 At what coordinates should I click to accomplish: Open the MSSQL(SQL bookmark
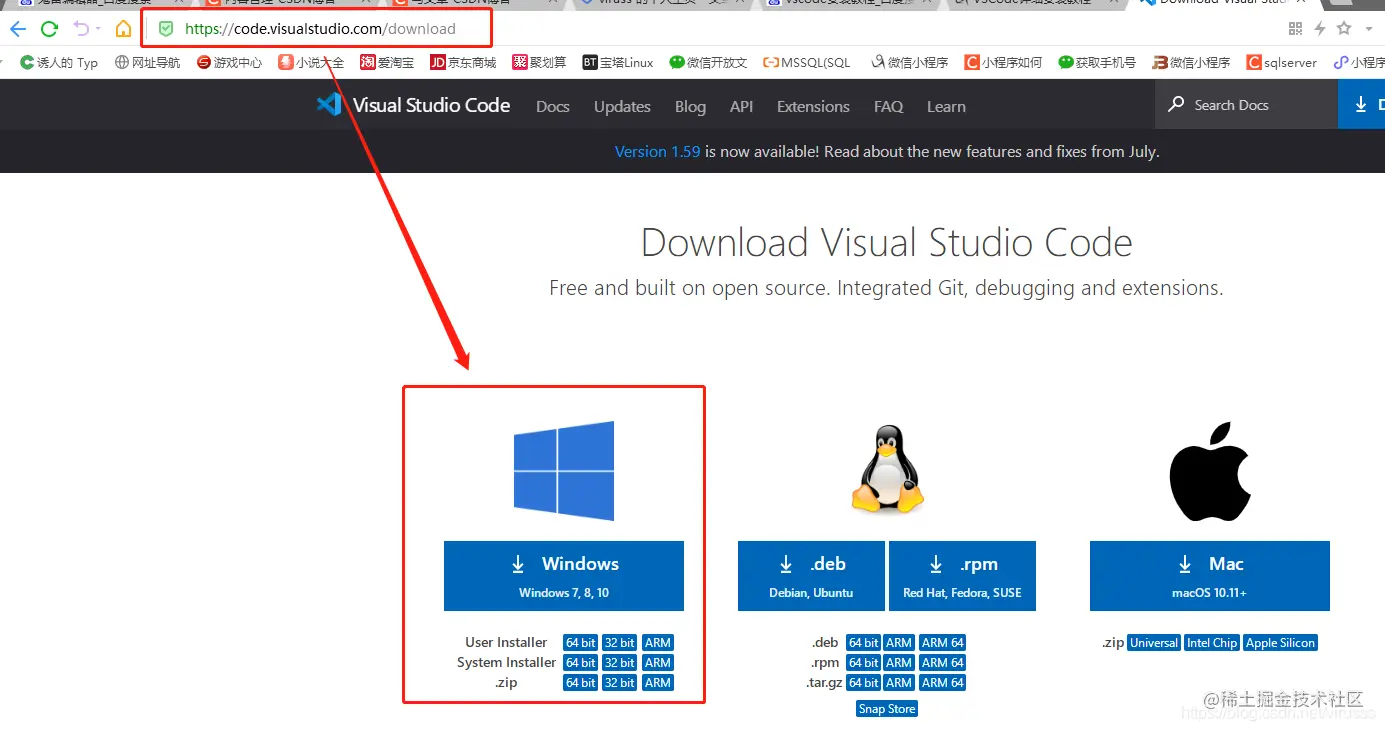point(807,62)
